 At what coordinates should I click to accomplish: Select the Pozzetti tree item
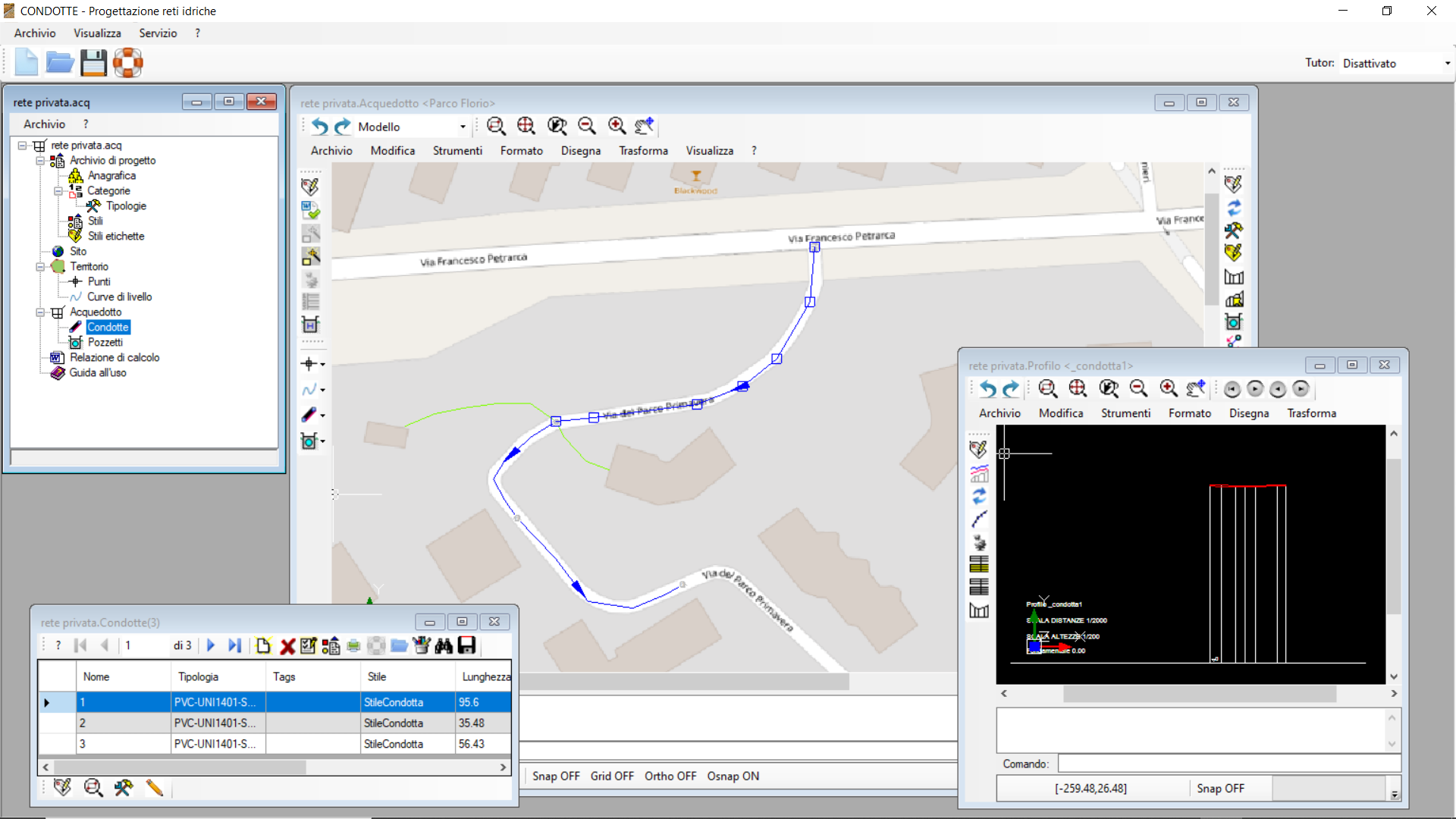click(x=105, y=343)
